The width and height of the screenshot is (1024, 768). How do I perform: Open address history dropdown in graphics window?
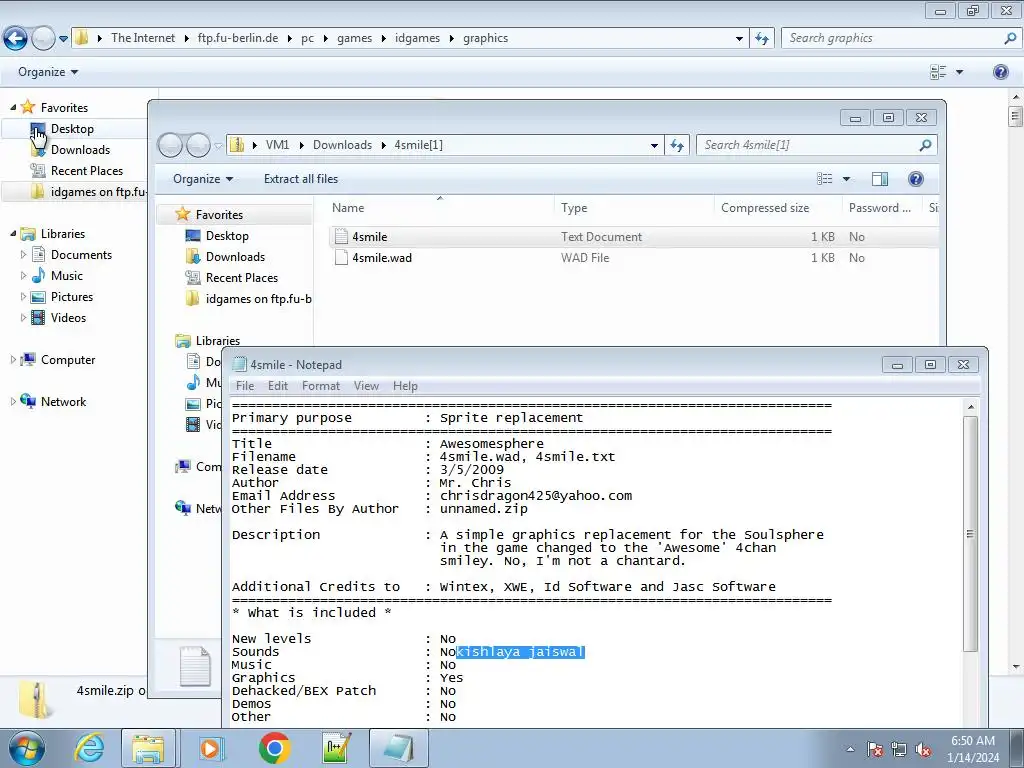[739, 39]
